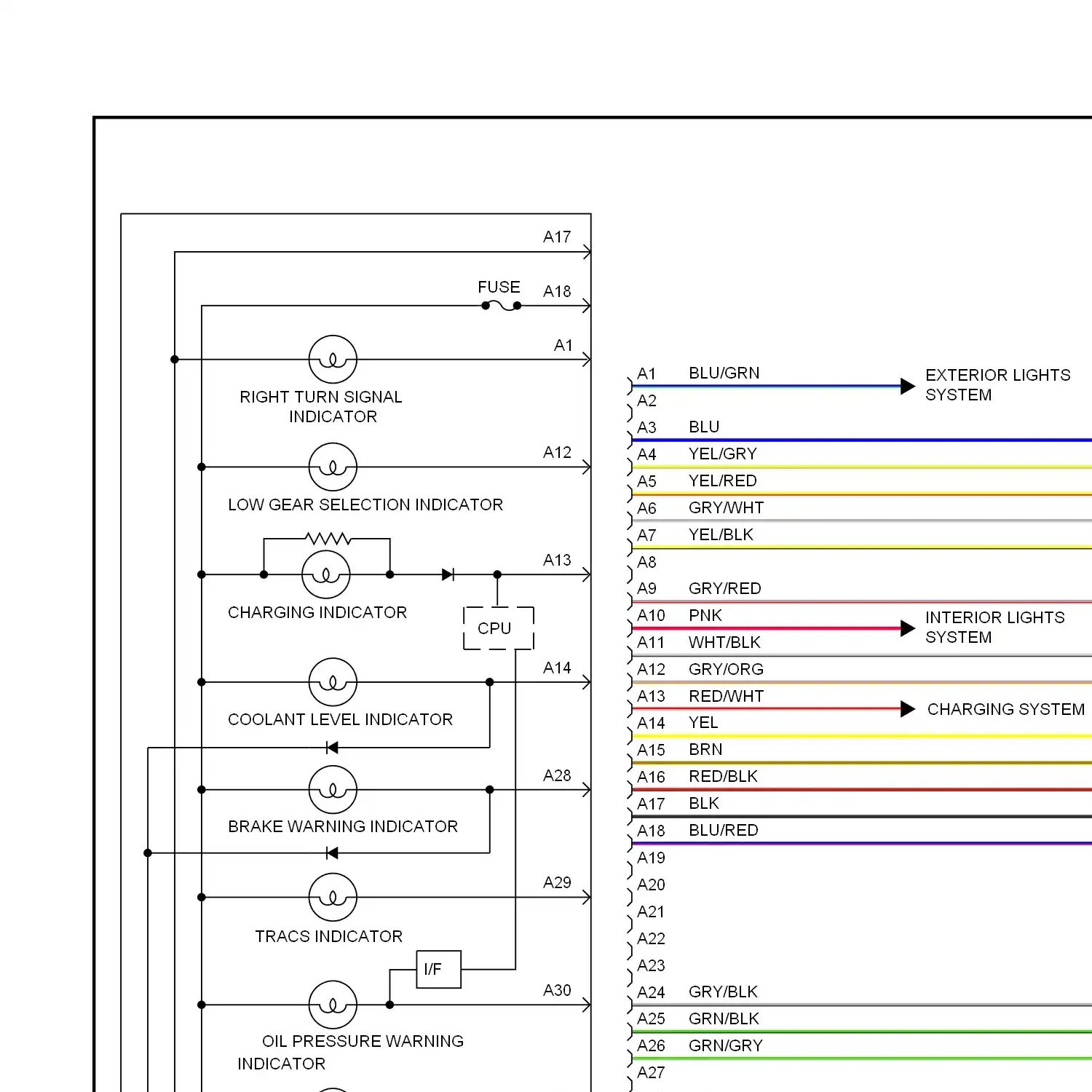Image resolution: width=1092 pixels, height=1092 pixels.
Task: Click the RED/BLK wire color label
Action: (724, 777)
